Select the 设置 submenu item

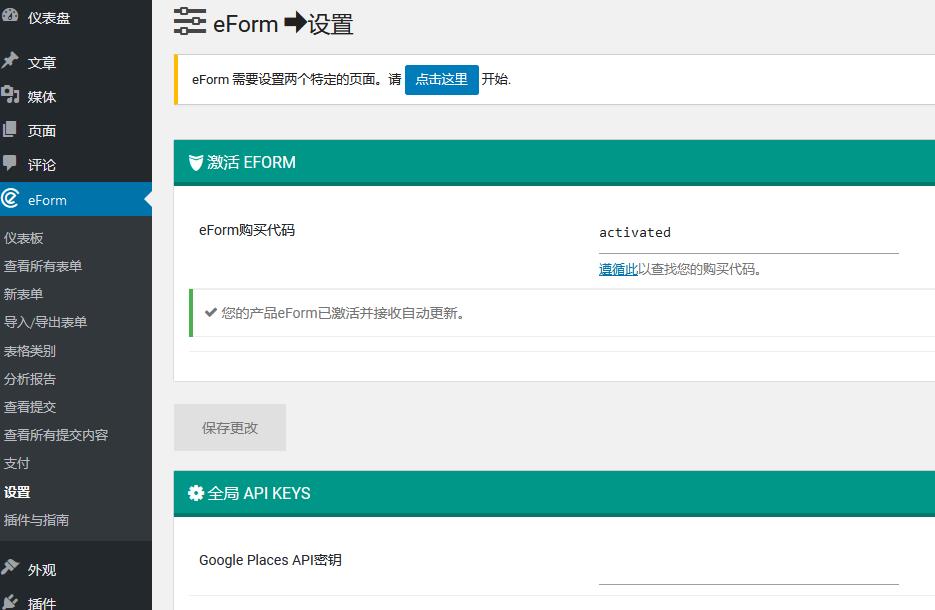coord(17,492)
